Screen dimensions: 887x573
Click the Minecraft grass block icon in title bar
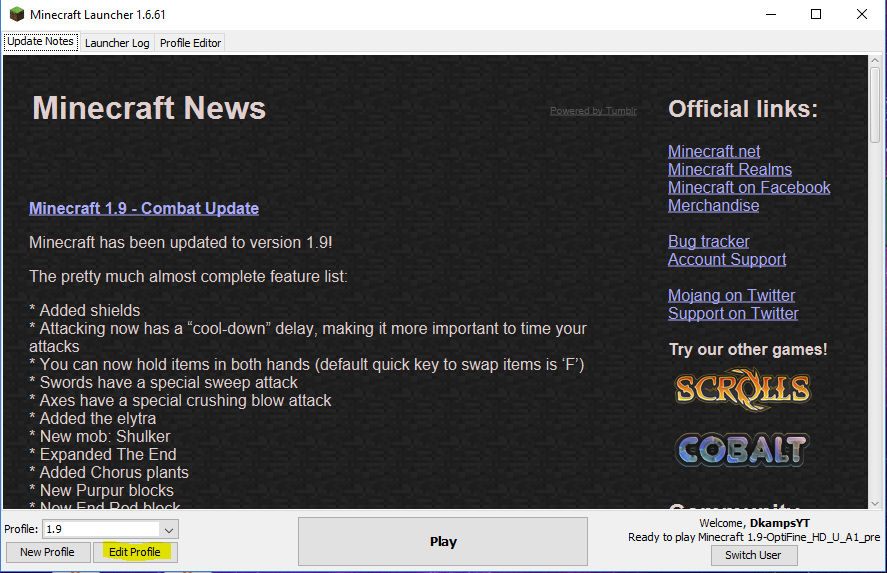[x=17, y=14]
